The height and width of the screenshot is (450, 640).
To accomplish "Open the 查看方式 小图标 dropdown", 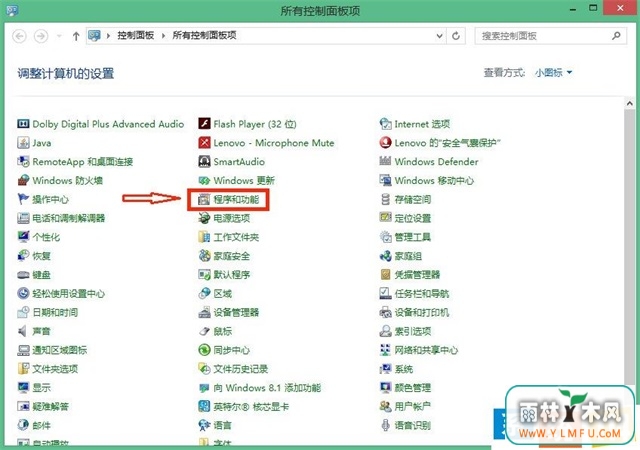I will [553, 73].
